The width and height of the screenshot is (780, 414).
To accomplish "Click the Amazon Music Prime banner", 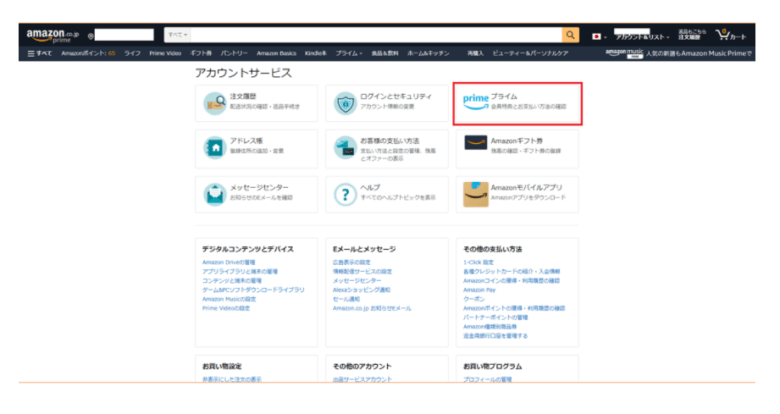I will pos(678,53).
